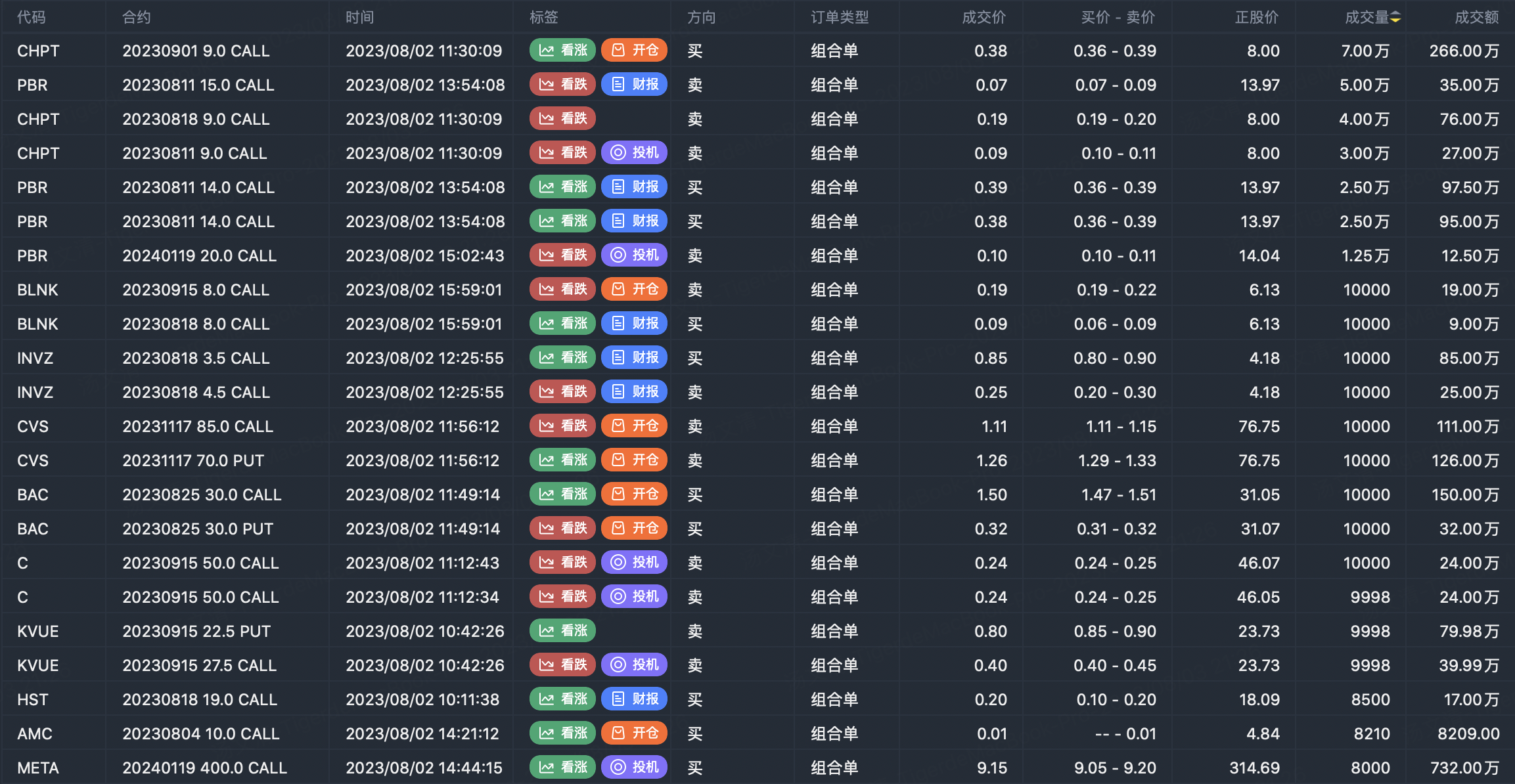Click 看跌 tag in INVZ 20230818 4.5 CALL row
Viewport: 1515px width, 784px height.
point(562,392)
